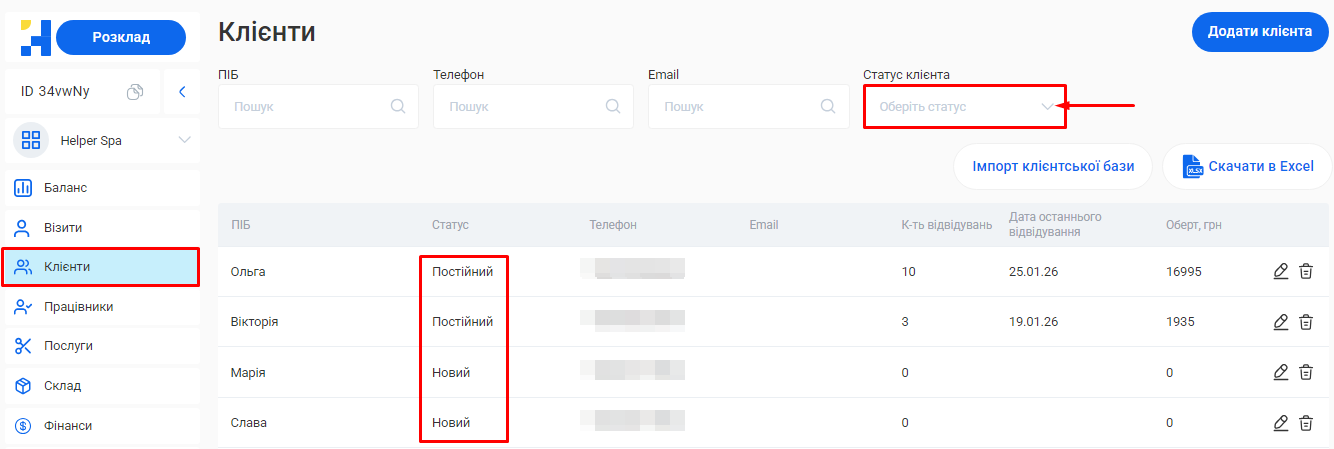Image resolution: width=1334 pixels, height=449 pixels.
Task: Open the Статус клієнта dropdown
Action: 964,107
